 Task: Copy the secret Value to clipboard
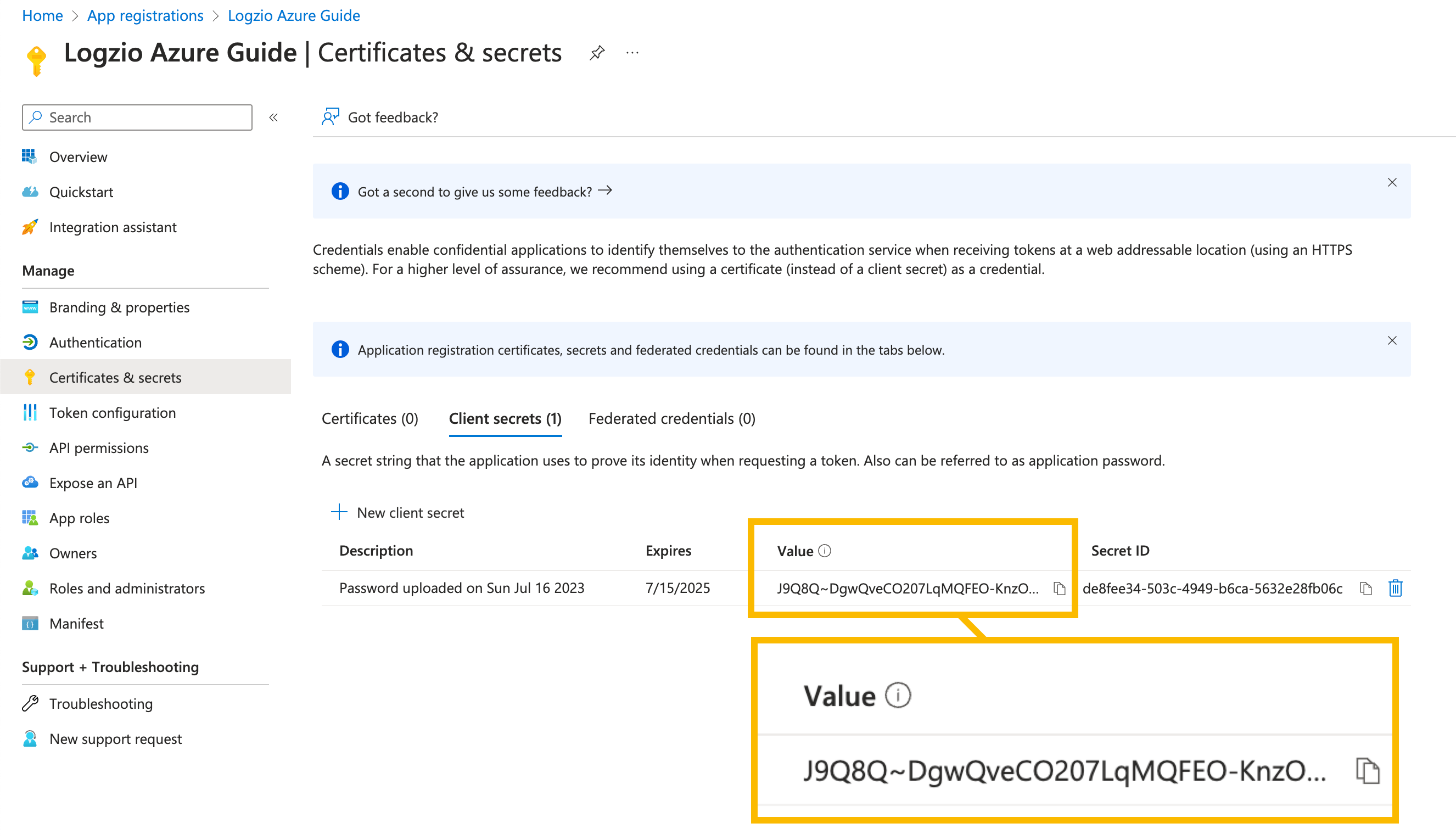1059,589
